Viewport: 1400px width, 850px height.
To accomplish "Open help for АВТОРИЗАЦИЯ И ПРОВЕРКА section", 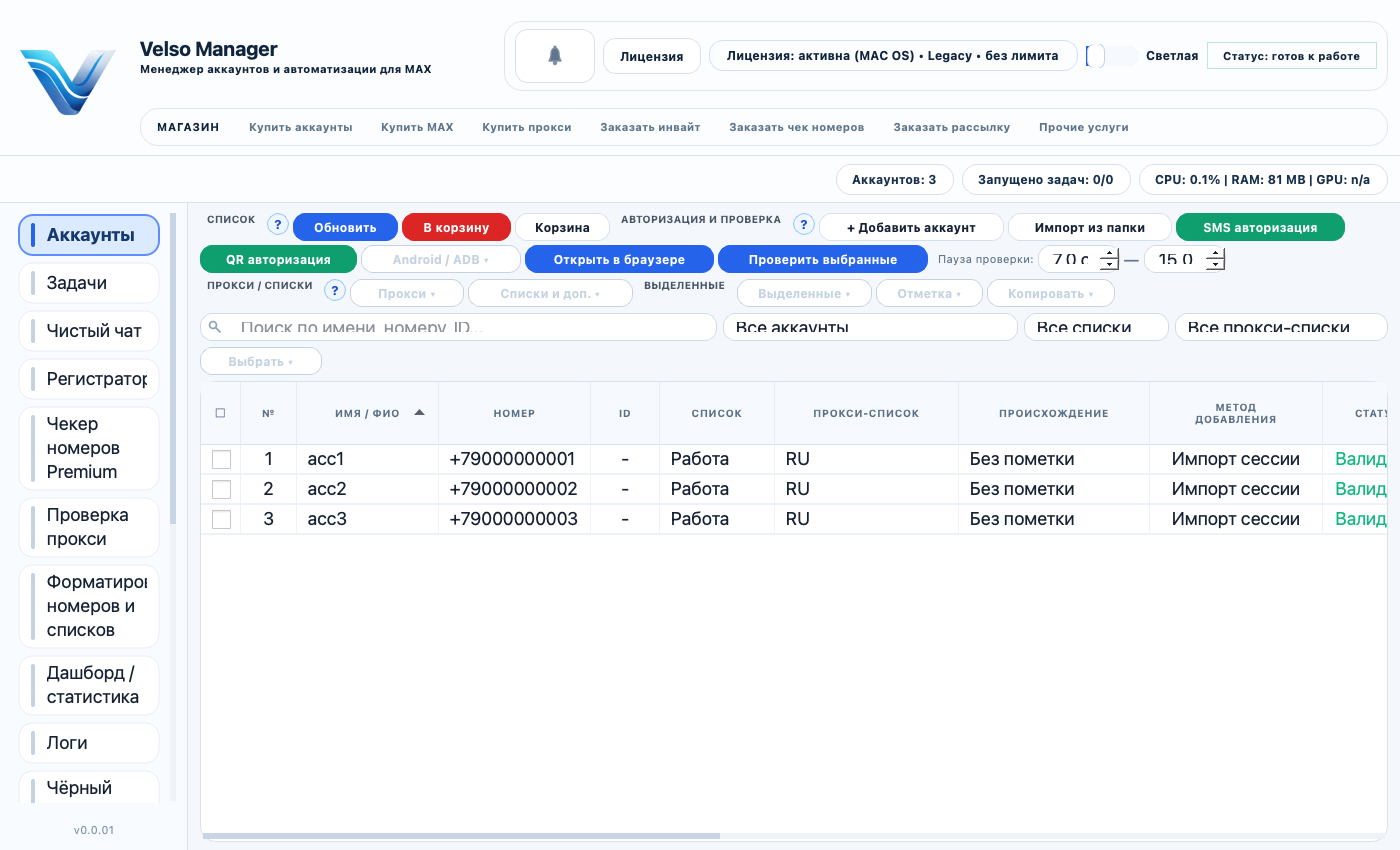I will click(x=803, y=224).
